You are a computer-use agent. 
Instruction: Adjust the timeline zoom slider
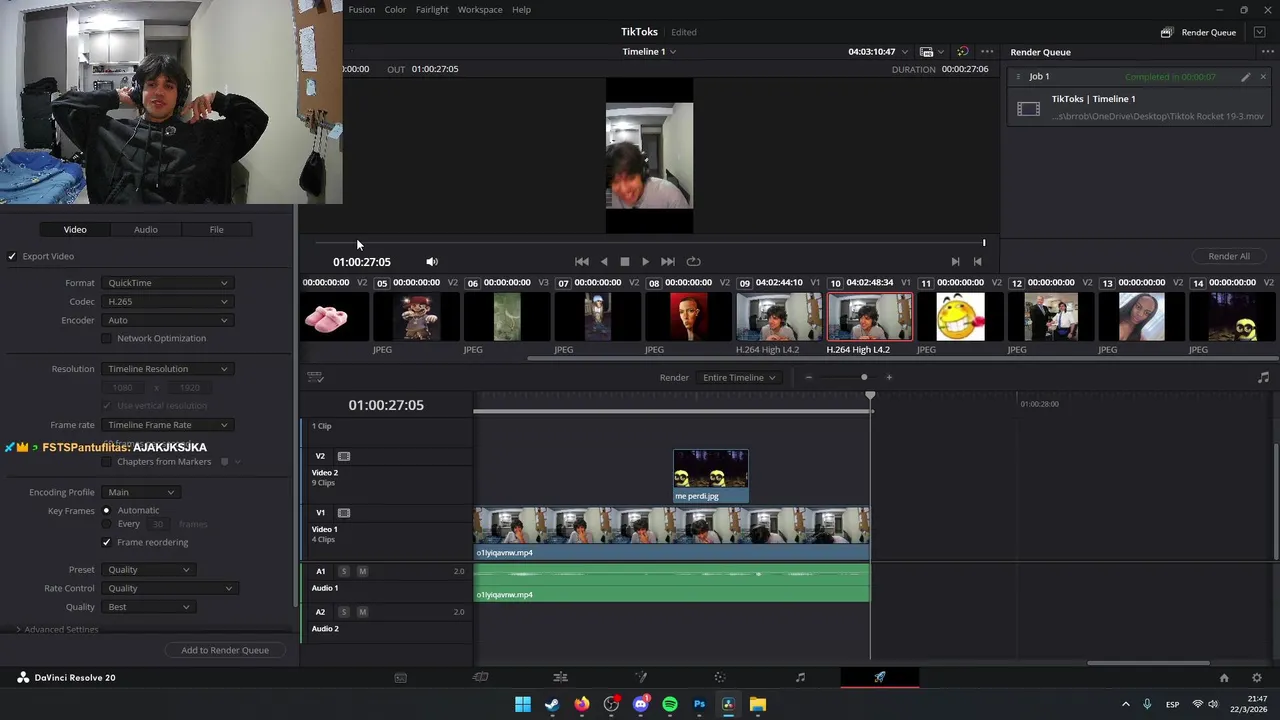864,377
